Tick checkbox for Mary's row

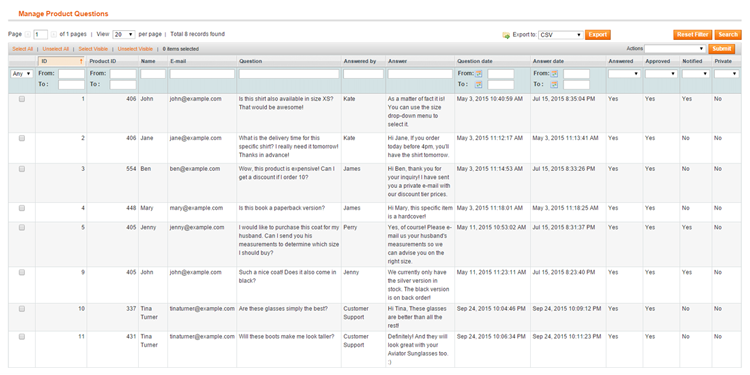tap(22, 208)
